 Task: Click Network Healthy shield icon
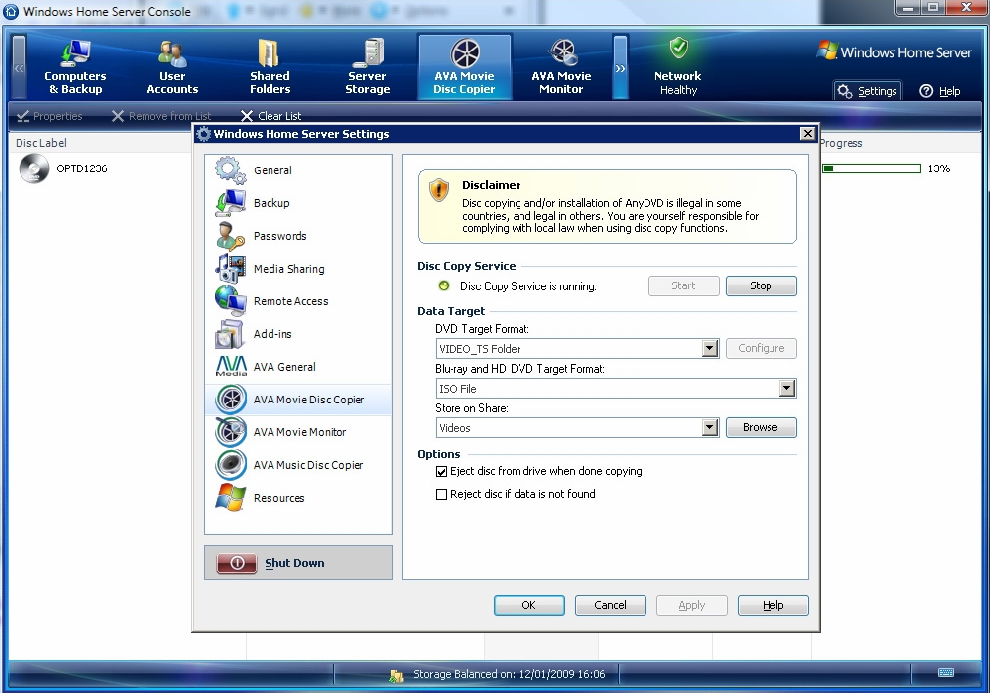pos(679,47)
